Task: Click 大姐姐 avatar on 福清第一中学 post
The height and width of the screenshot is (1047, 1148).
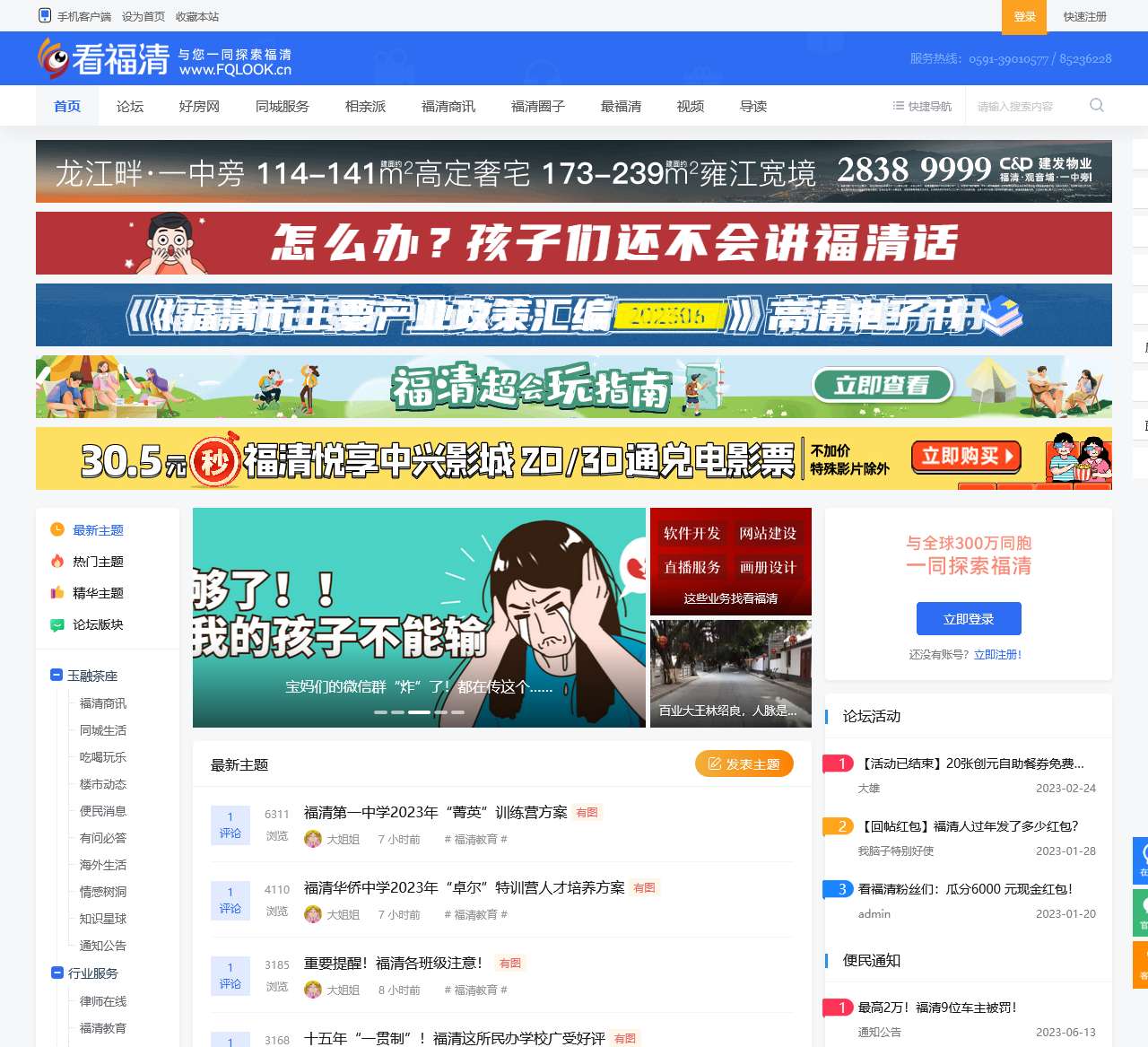Action: click(x=313, y=839)
